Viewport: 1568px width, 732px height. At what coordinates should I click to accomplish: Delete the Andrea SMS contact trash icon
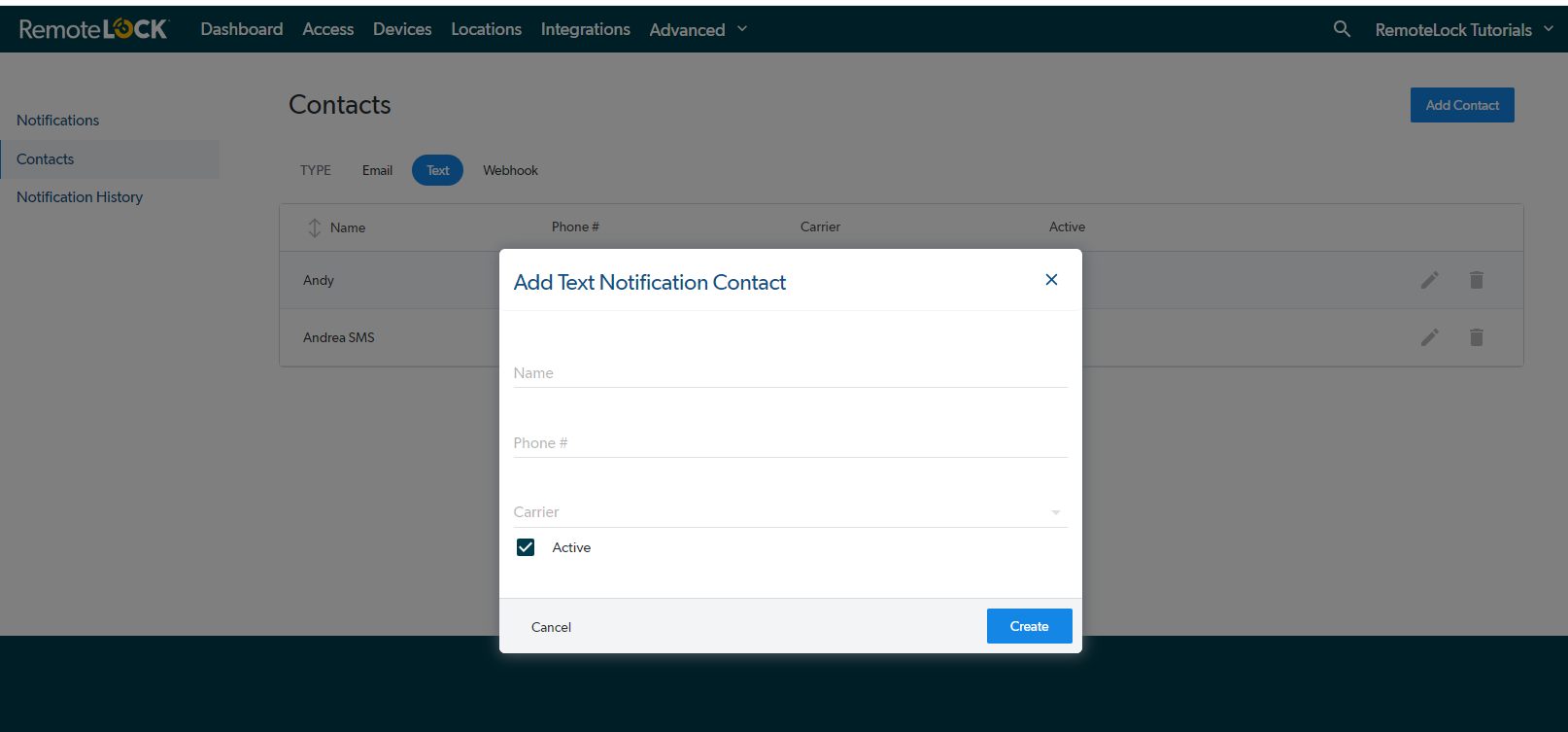tap(1477, 337)
